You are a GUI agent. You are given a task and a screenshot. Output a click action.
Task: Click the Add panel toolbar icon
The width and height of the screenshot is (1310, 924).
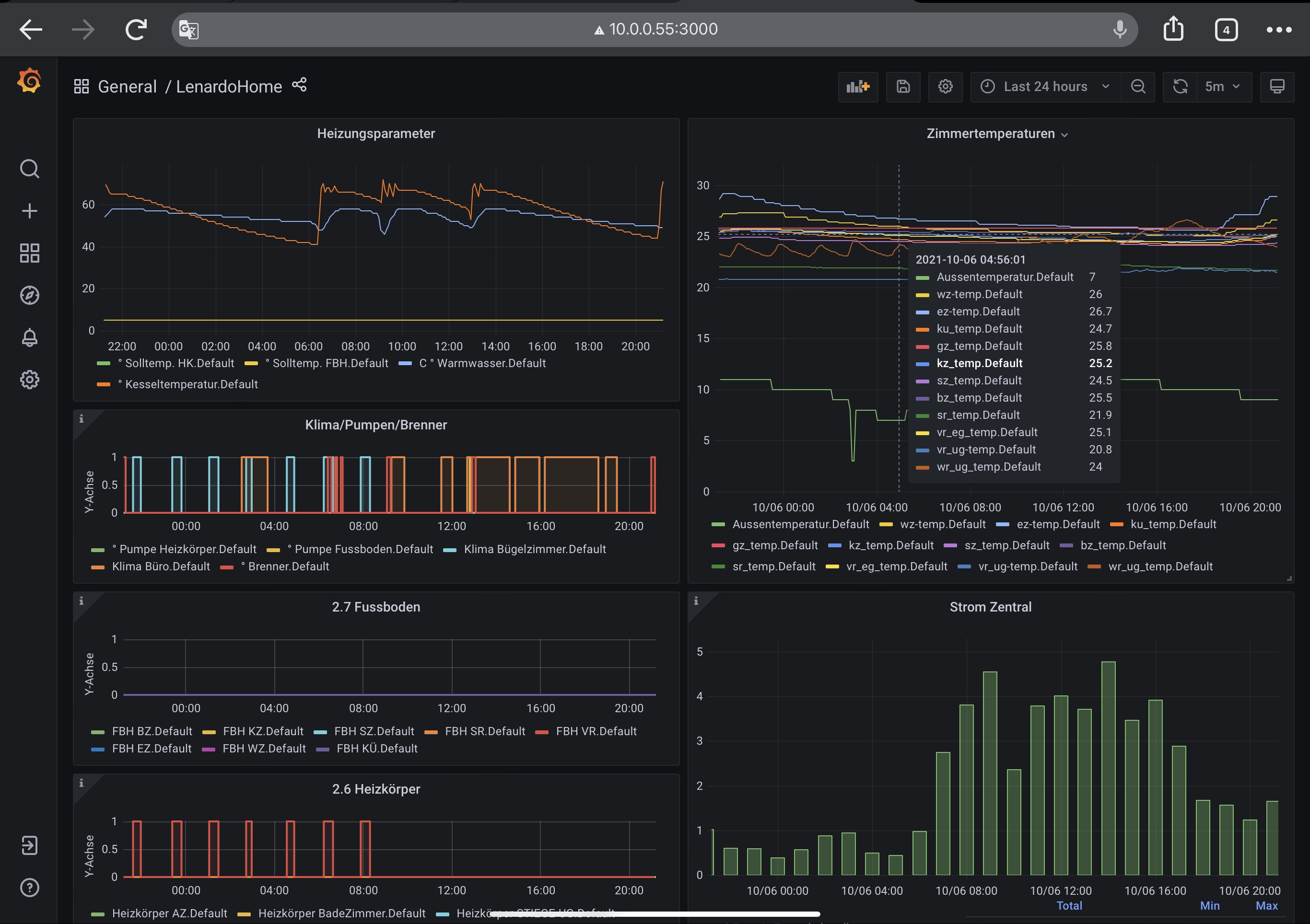(x=857, y=87)
